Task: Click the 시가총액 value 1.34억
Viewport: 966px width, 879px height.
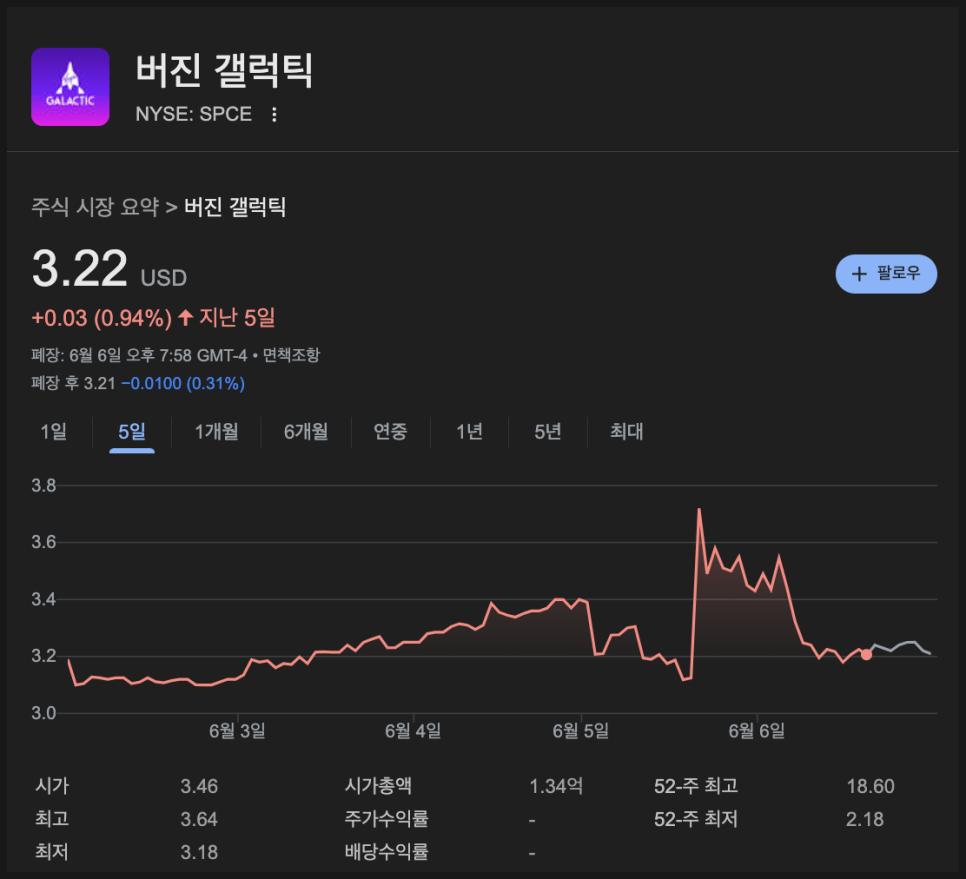Action: 556,787
